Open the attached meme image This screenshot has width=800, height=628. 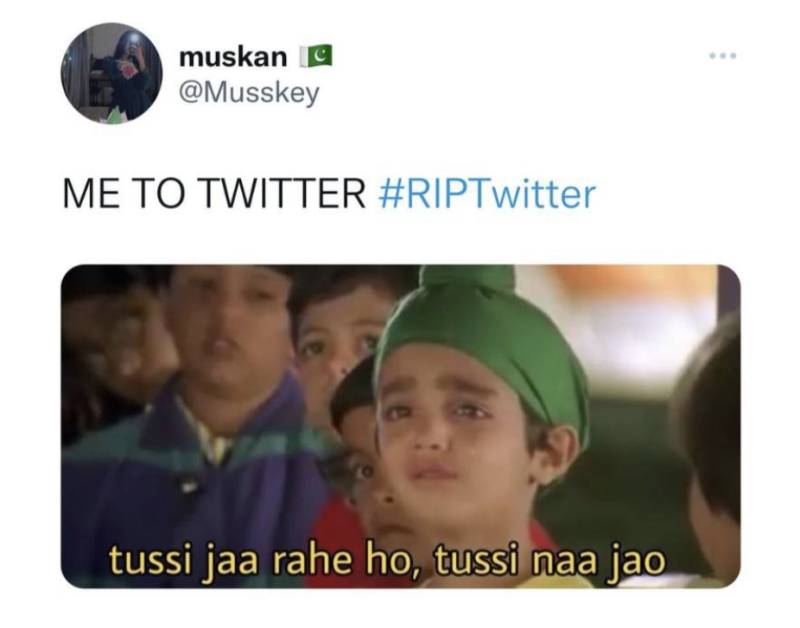tap(401, 426)
